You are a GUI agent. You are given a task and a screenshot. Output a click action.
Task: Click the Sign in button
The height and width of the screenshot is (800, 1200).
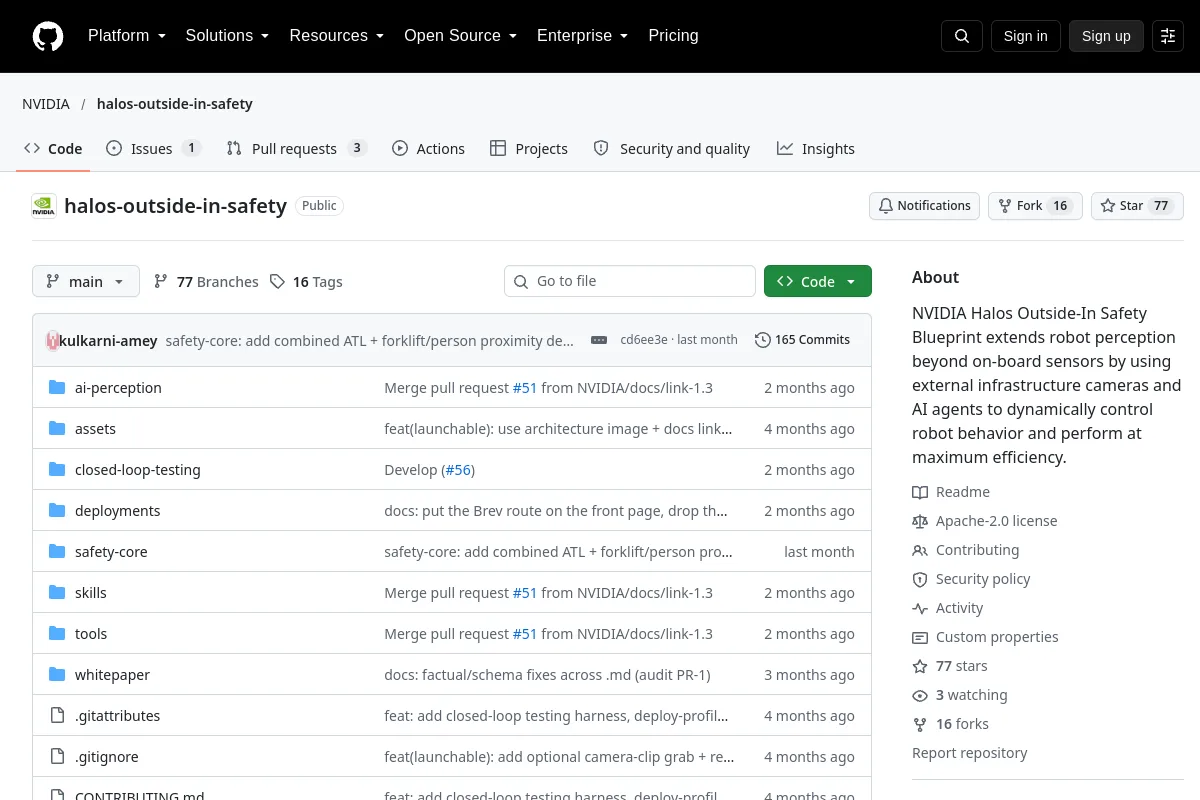pyautogui.click(x=1025, y=36)
